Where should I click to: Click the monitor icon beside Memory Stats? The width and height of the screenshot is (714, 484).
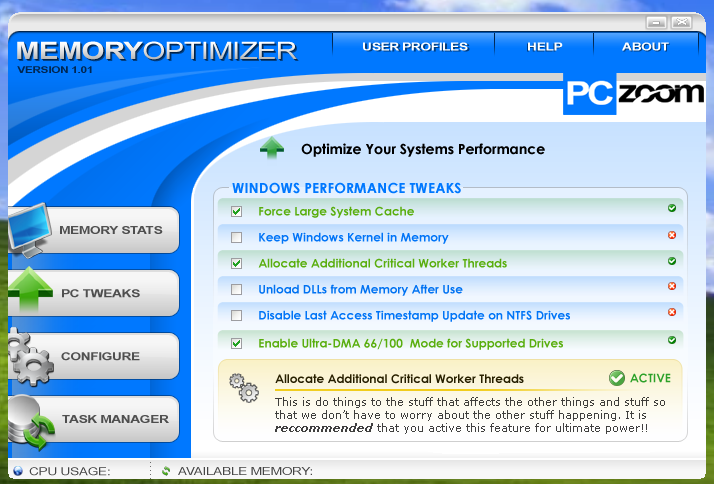tap(29, 231)
